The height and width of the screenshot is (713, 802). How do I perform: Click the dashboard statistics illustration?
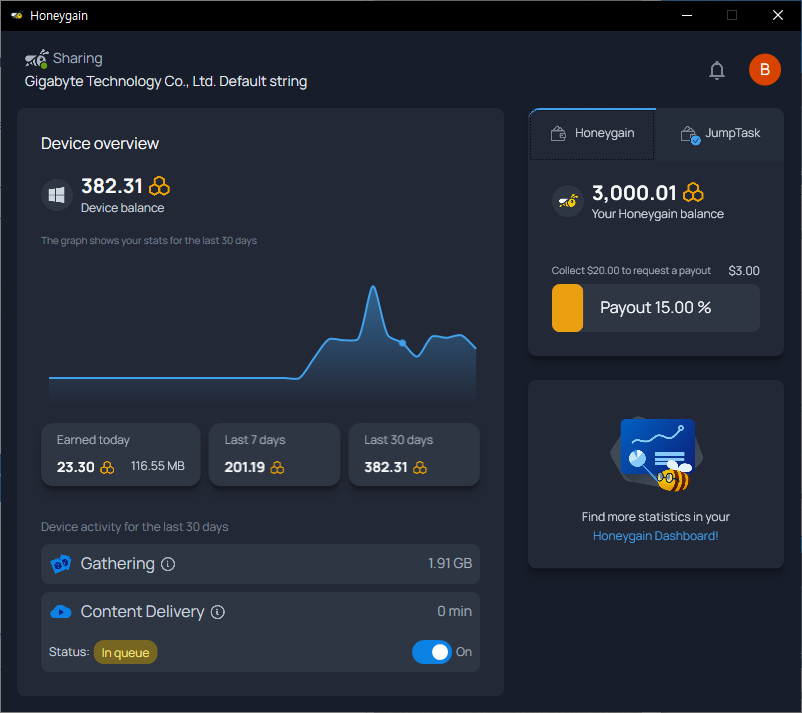[x=656, y=454]
